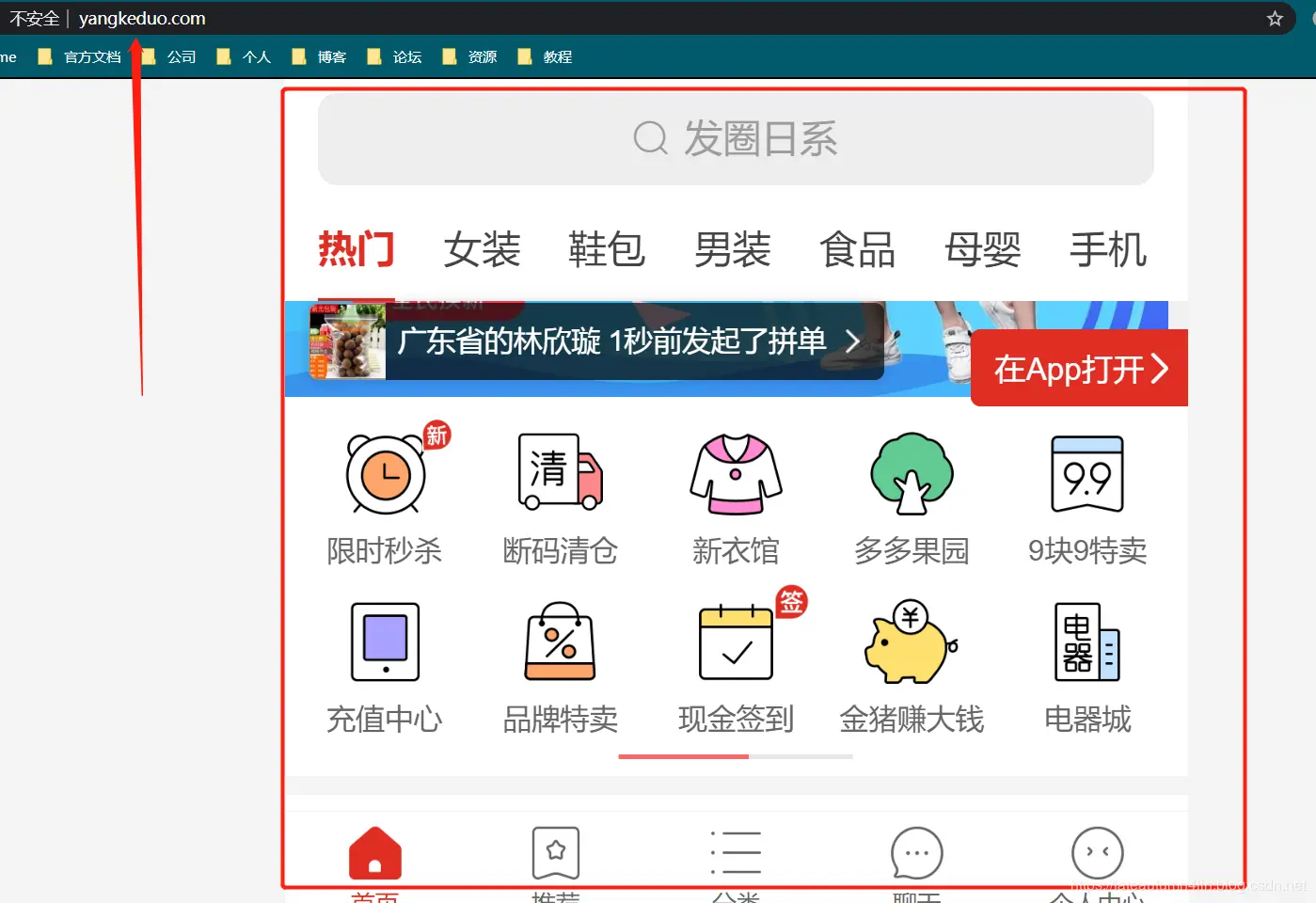The height and width of the screenshot is (903, 1316).
Task: Open the 论坛 bookmark folder
Action: [x=394, y=56]
